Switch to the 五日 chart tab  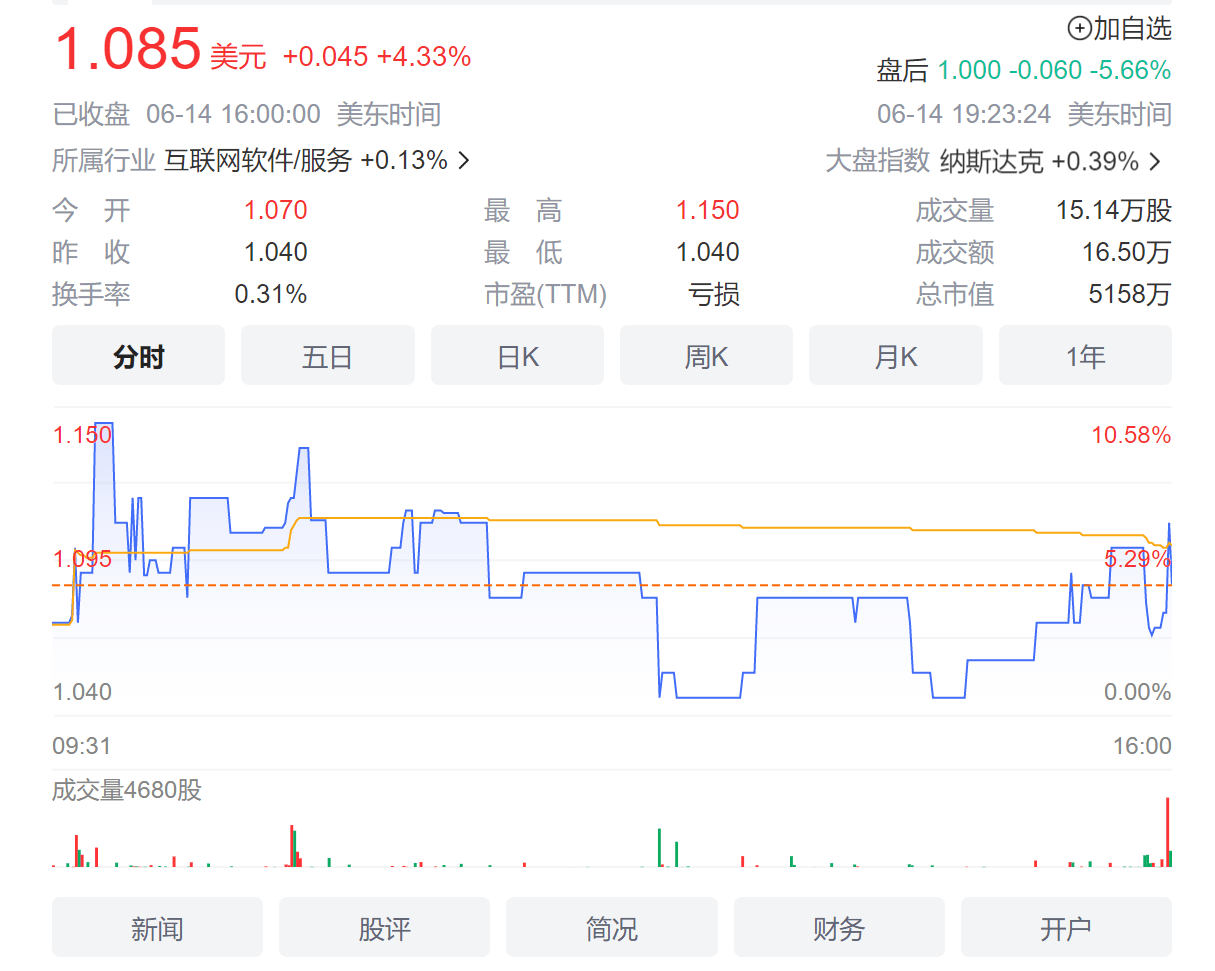coord(327,356)
